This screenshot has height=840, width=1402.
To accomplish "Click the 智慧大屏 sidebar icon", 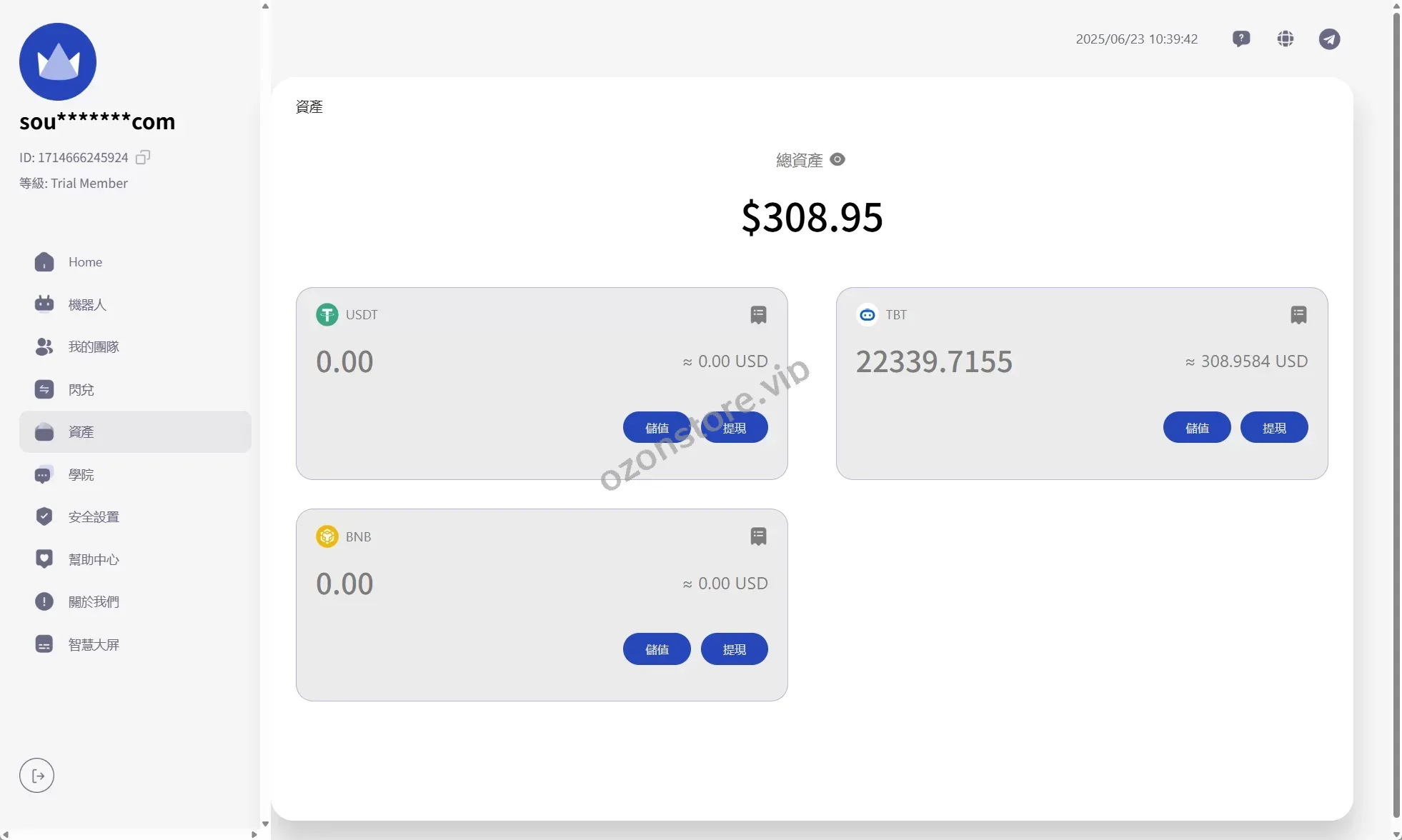I will [x=44, y=644].
